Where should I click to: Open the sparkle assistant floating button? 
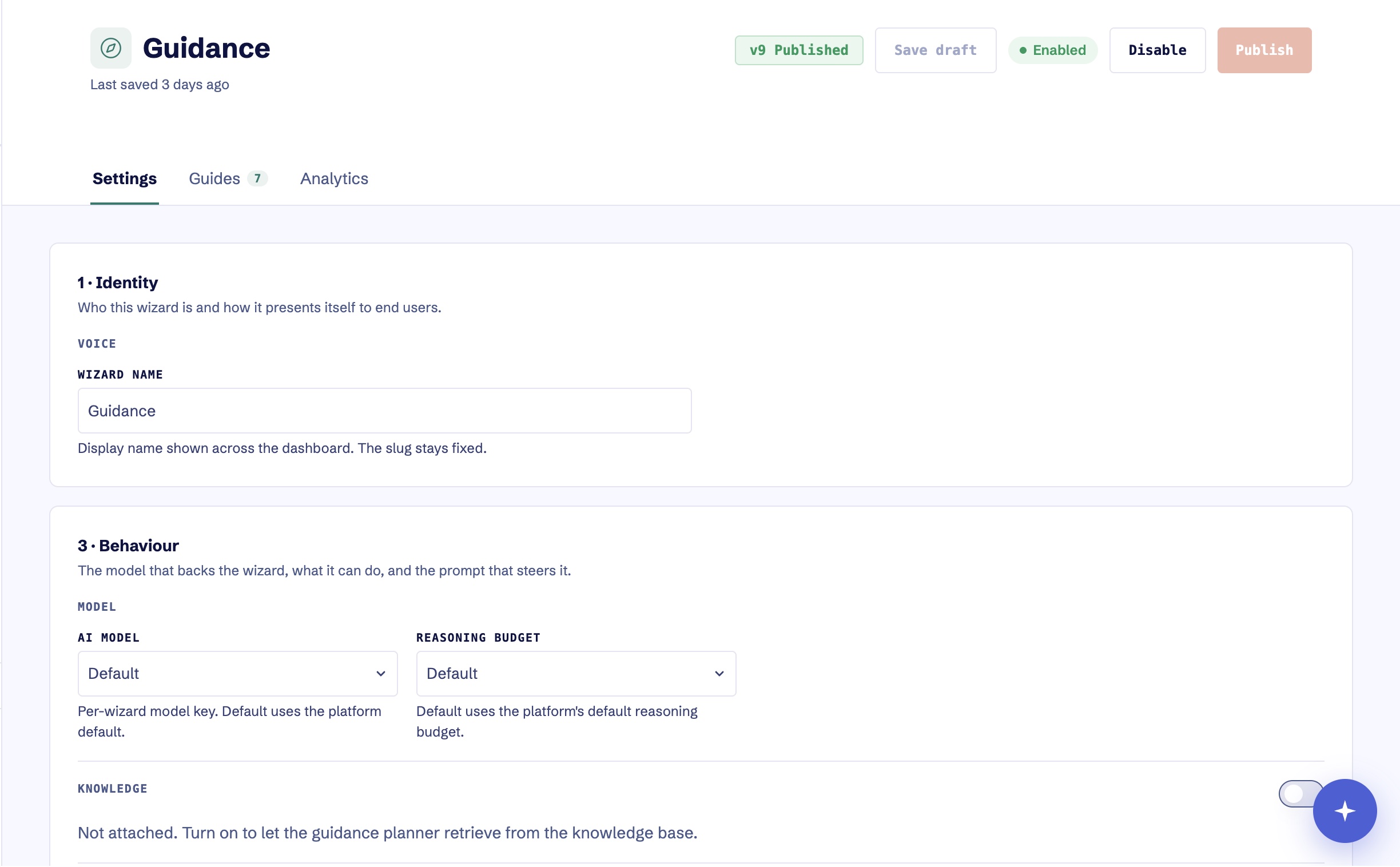[1345, 810]
